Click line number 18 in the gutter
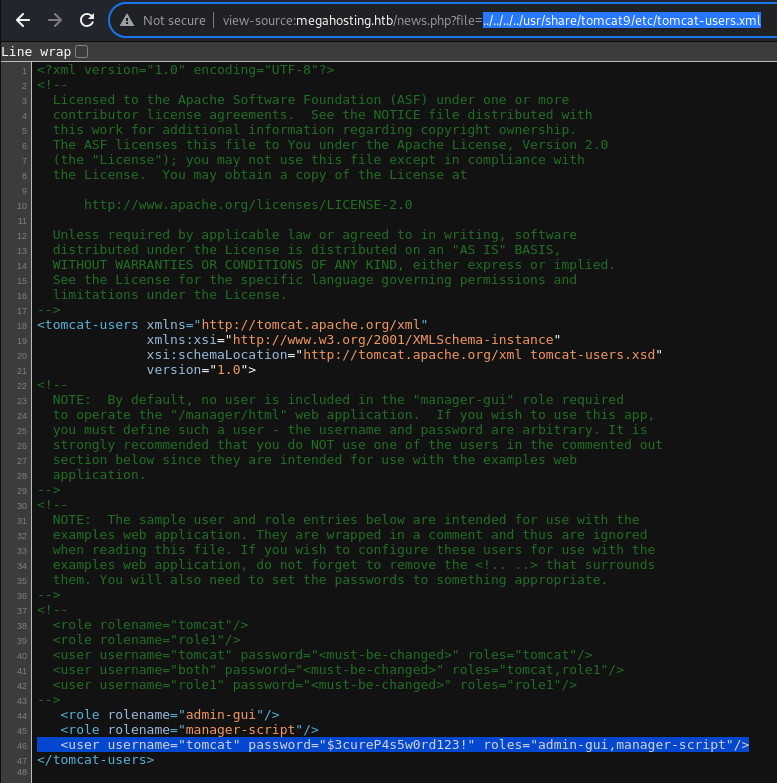777x783 pixels. pos(22,326)
